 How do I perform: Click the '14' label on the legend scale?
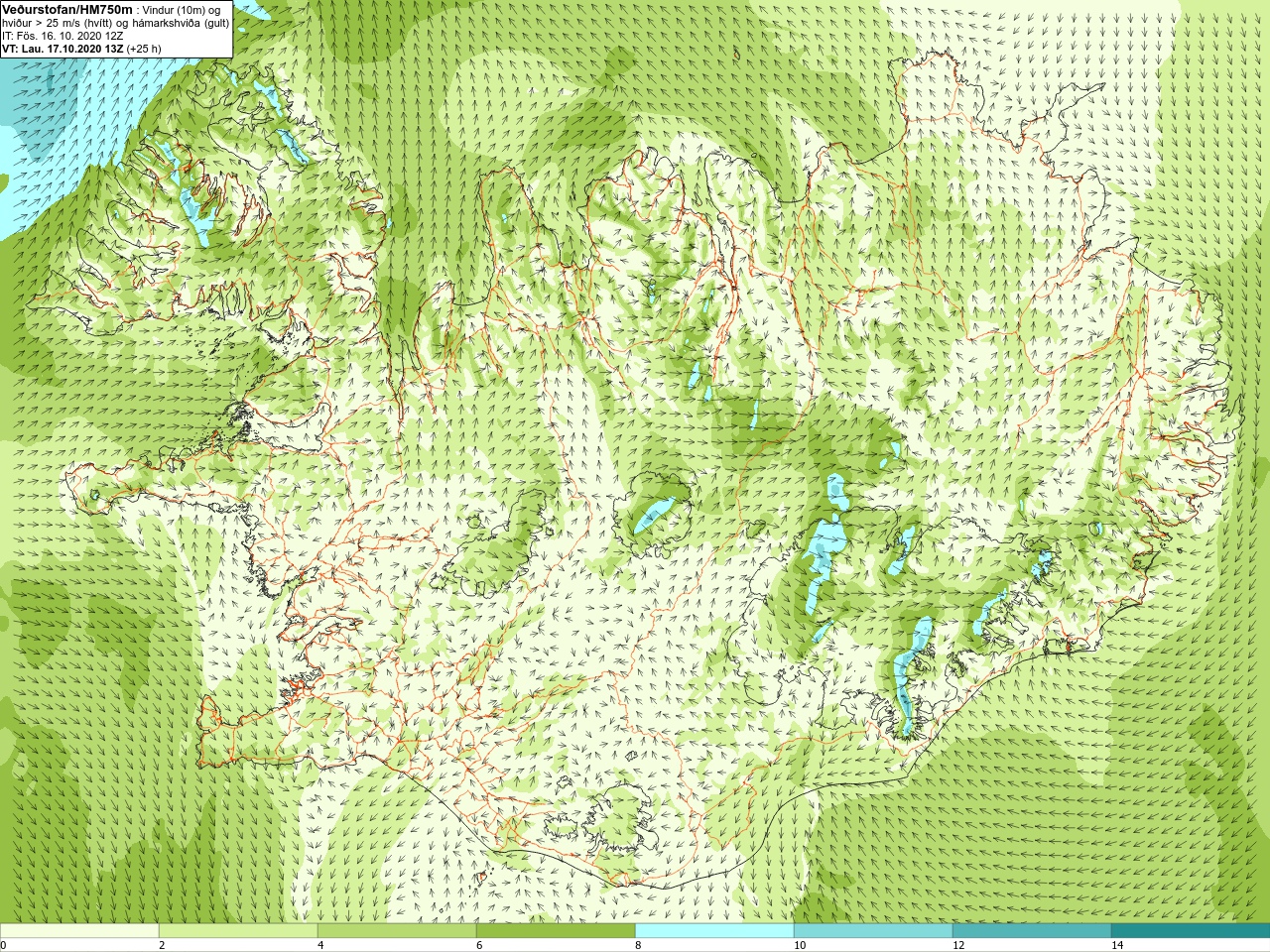[x=1117, y=945]
